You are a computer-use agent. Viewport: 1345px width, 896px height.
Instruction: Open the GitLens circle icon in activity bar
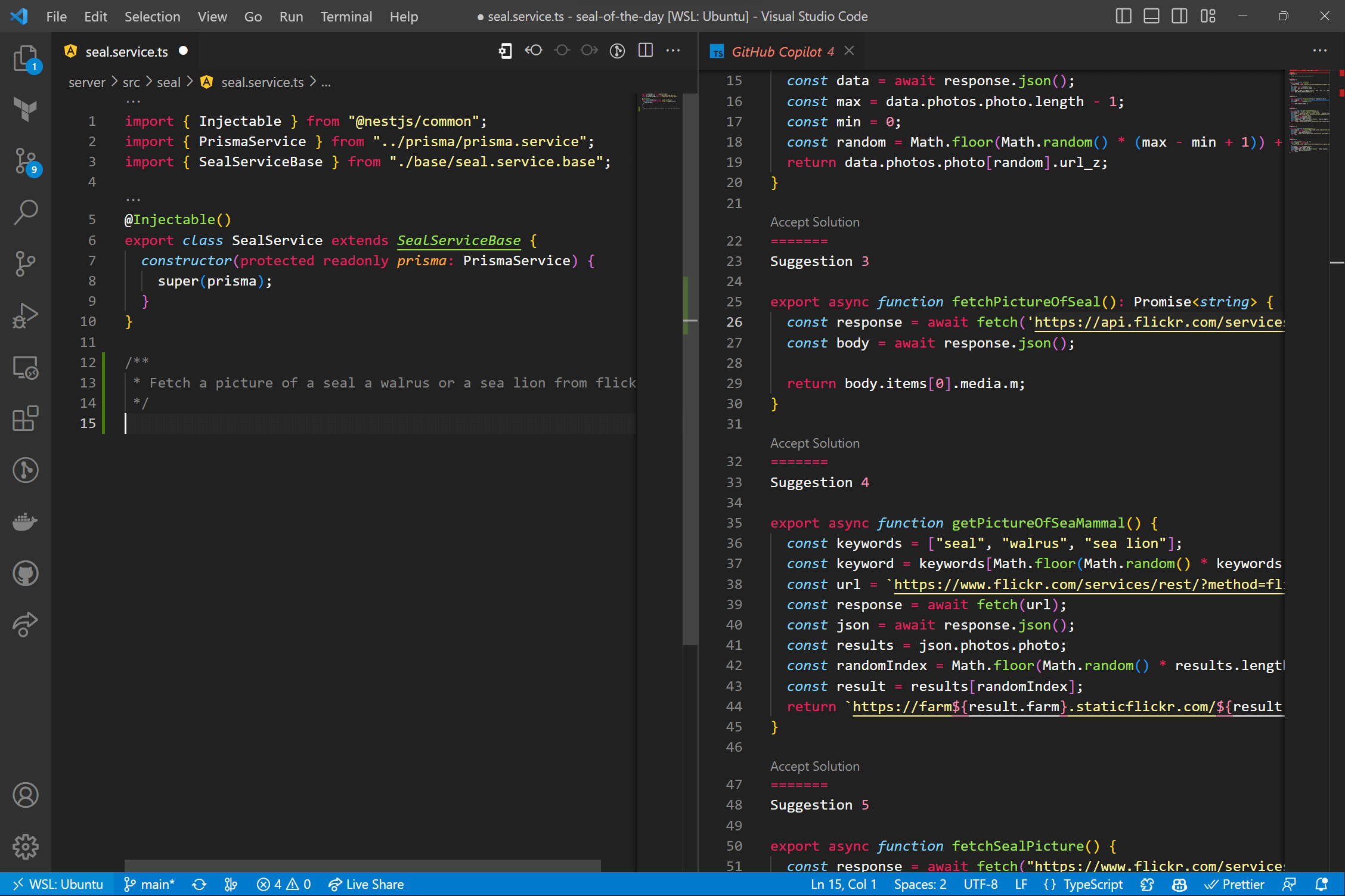tap(25, 470)
